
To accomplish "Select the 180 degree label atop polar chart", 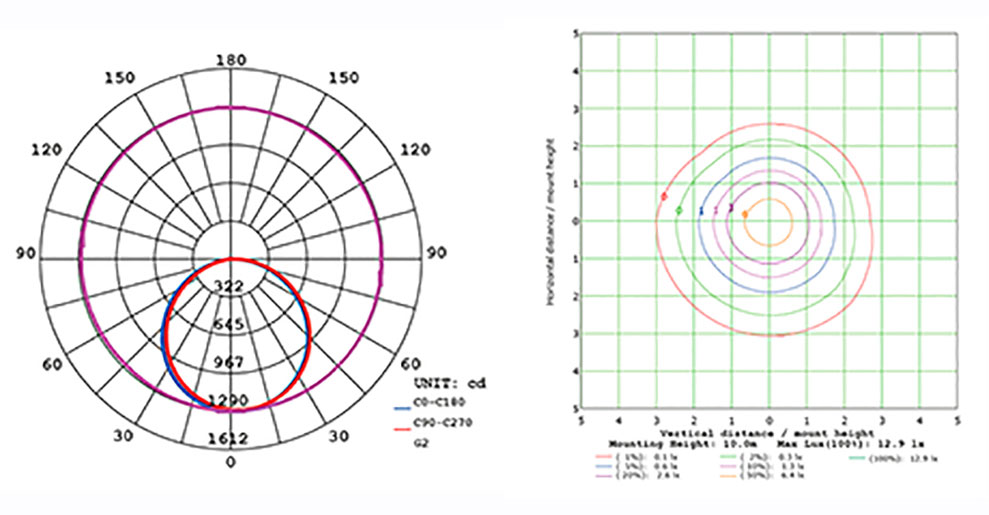I will 231,60.
